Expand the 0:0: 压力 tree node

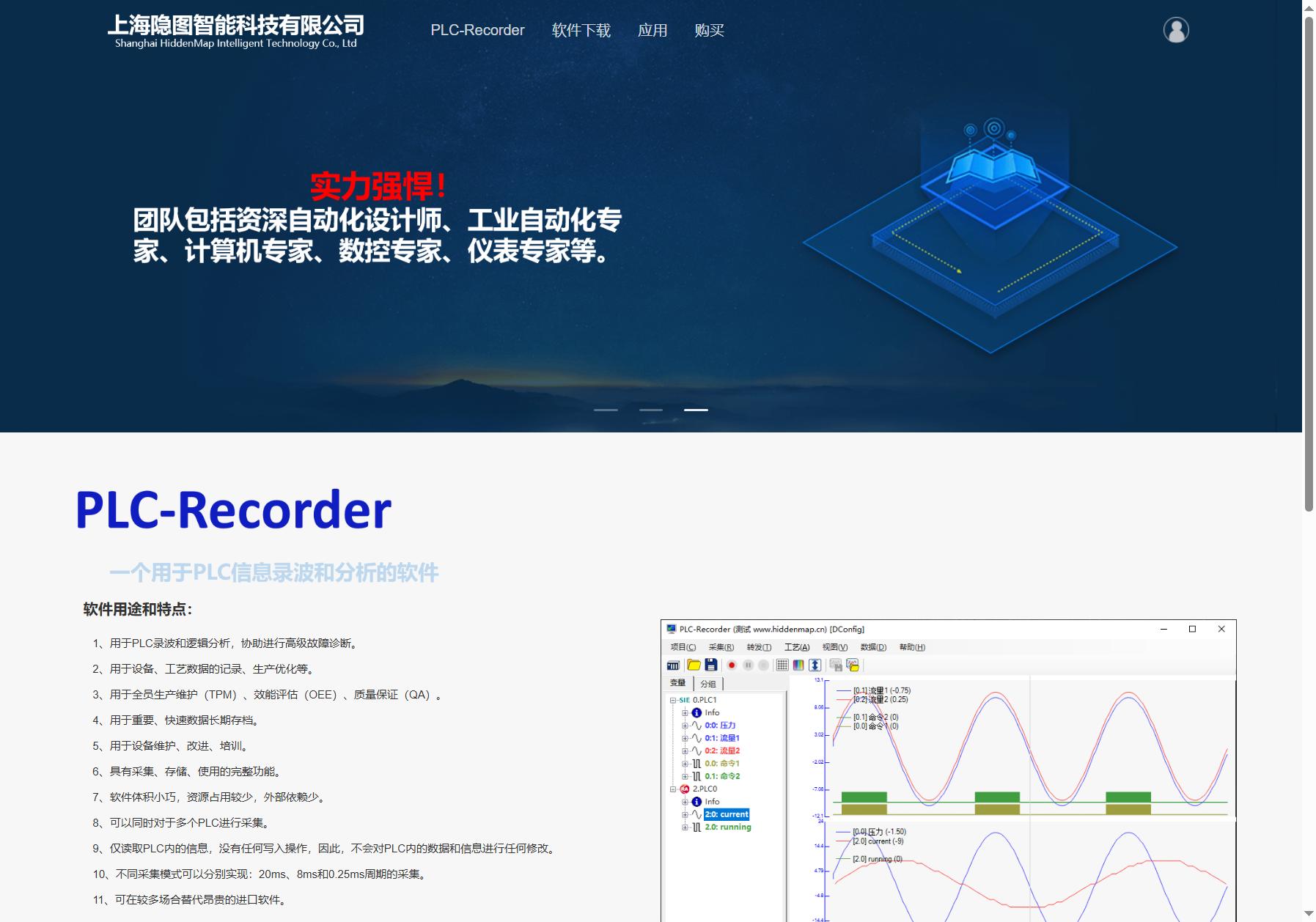[x=685, y=726]
